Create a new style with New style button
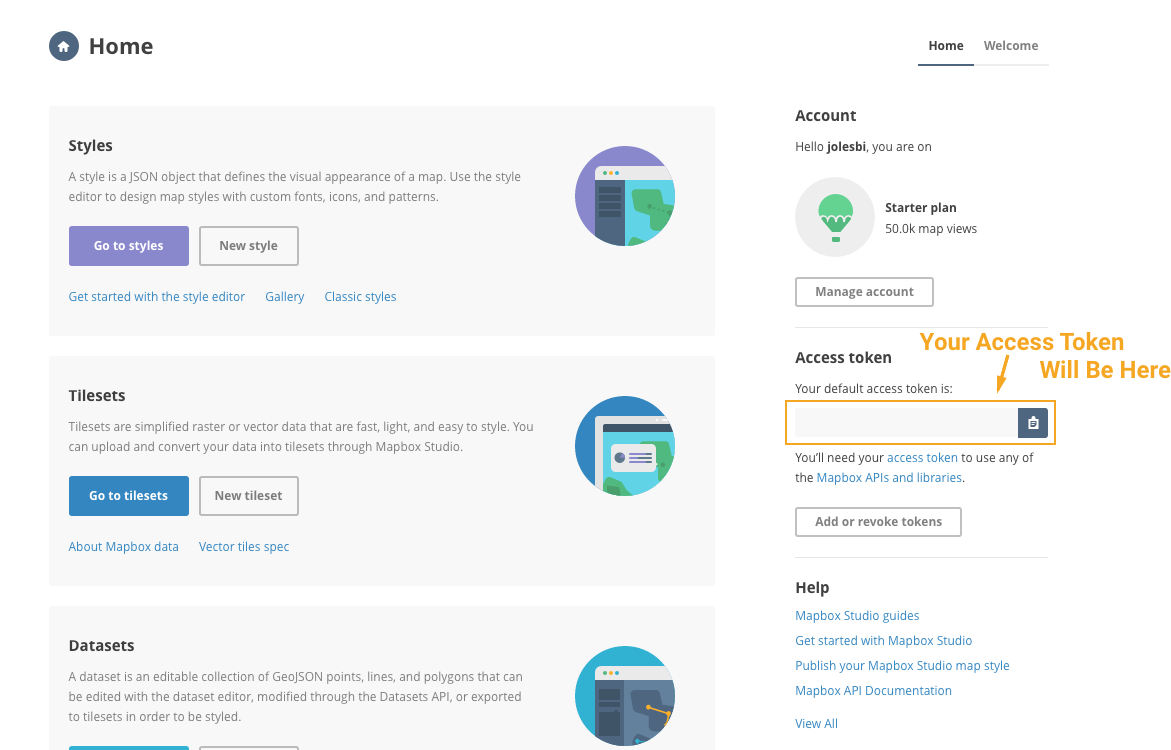The height and width of the screenshot is (750, 1171). 248,245
